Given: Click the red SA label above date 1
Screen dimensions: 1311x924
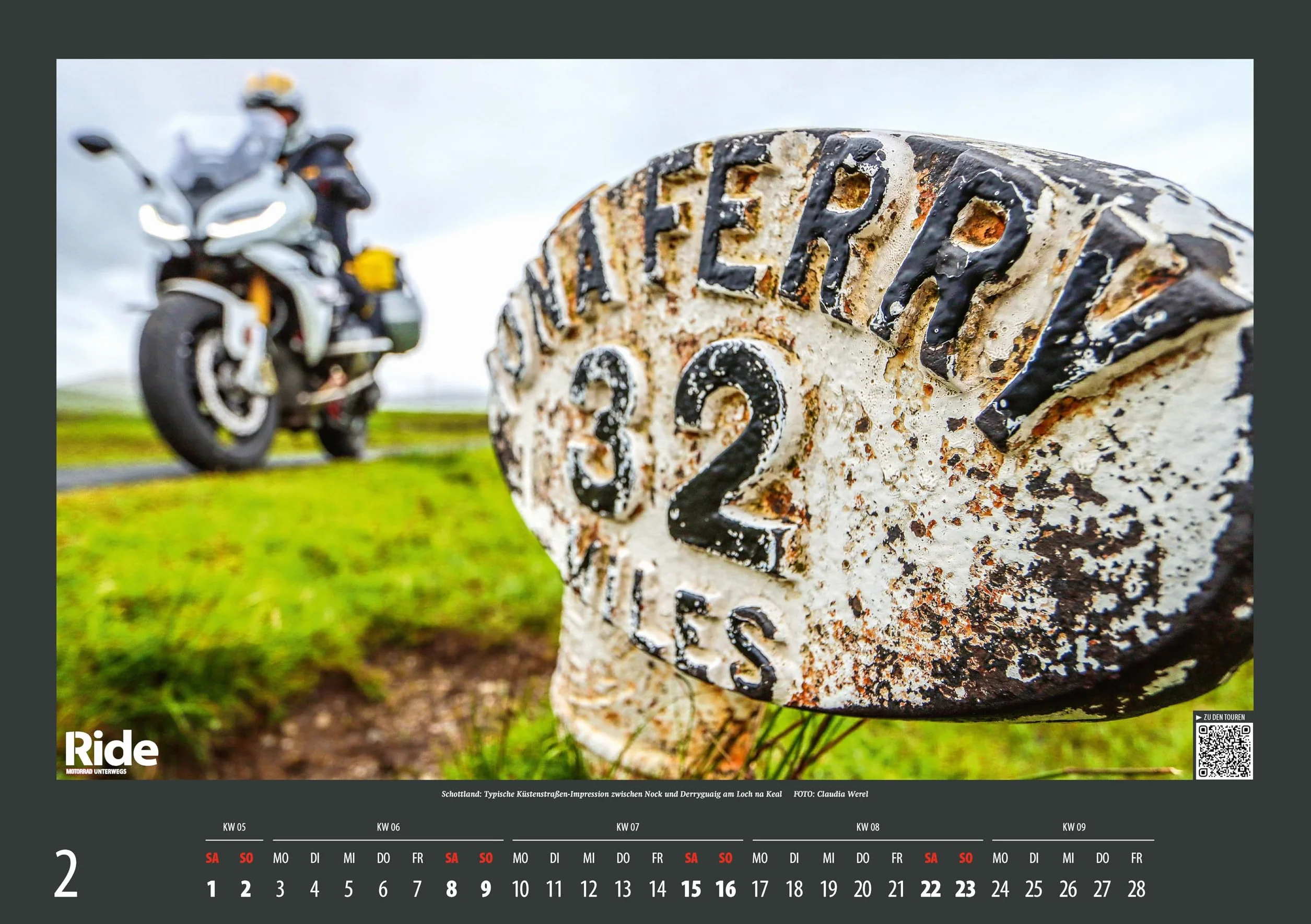Looking at the screenshot, I should (213, 858).
